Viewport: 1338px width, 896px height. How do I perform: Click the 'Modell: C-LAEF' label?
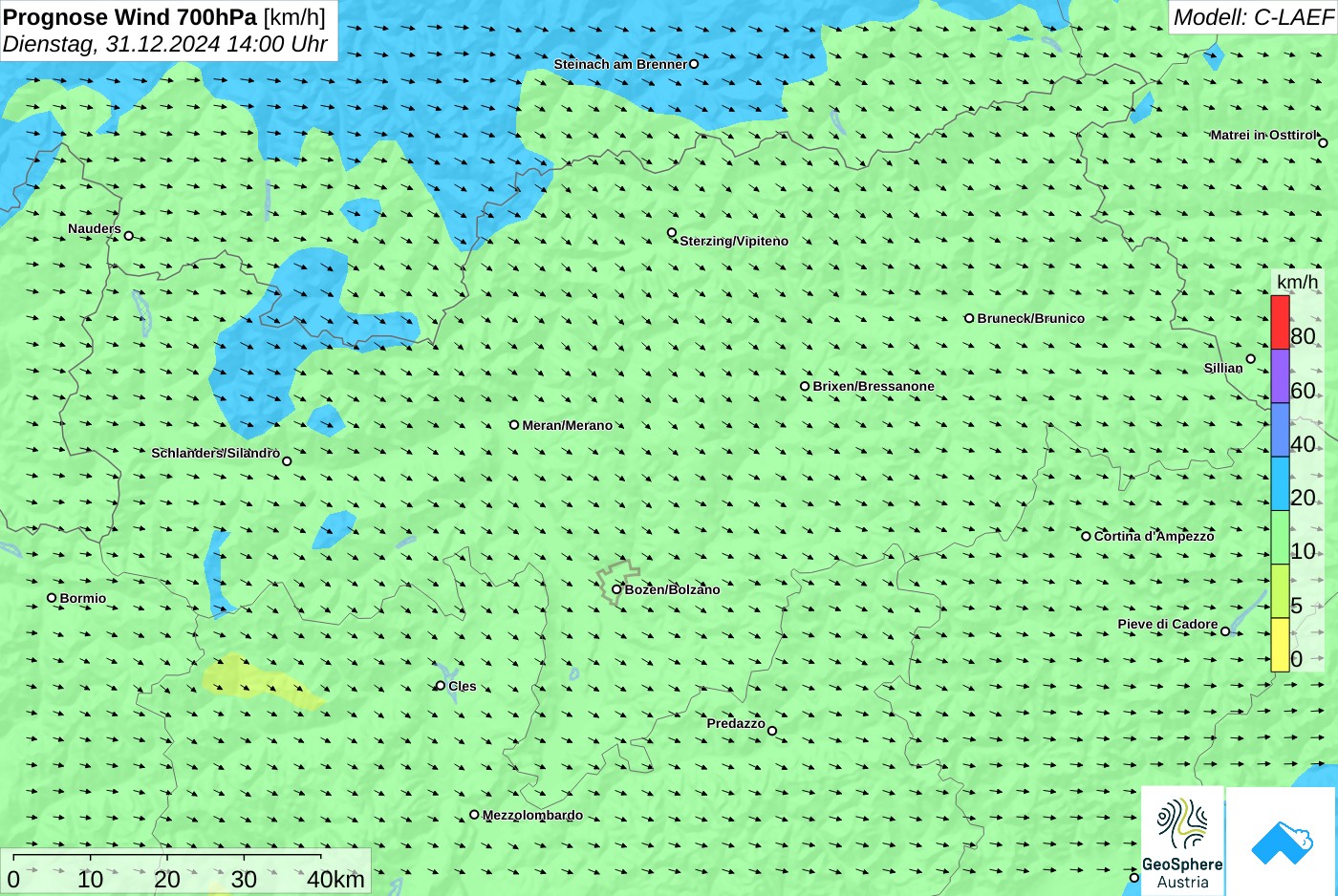[1253, 17]
